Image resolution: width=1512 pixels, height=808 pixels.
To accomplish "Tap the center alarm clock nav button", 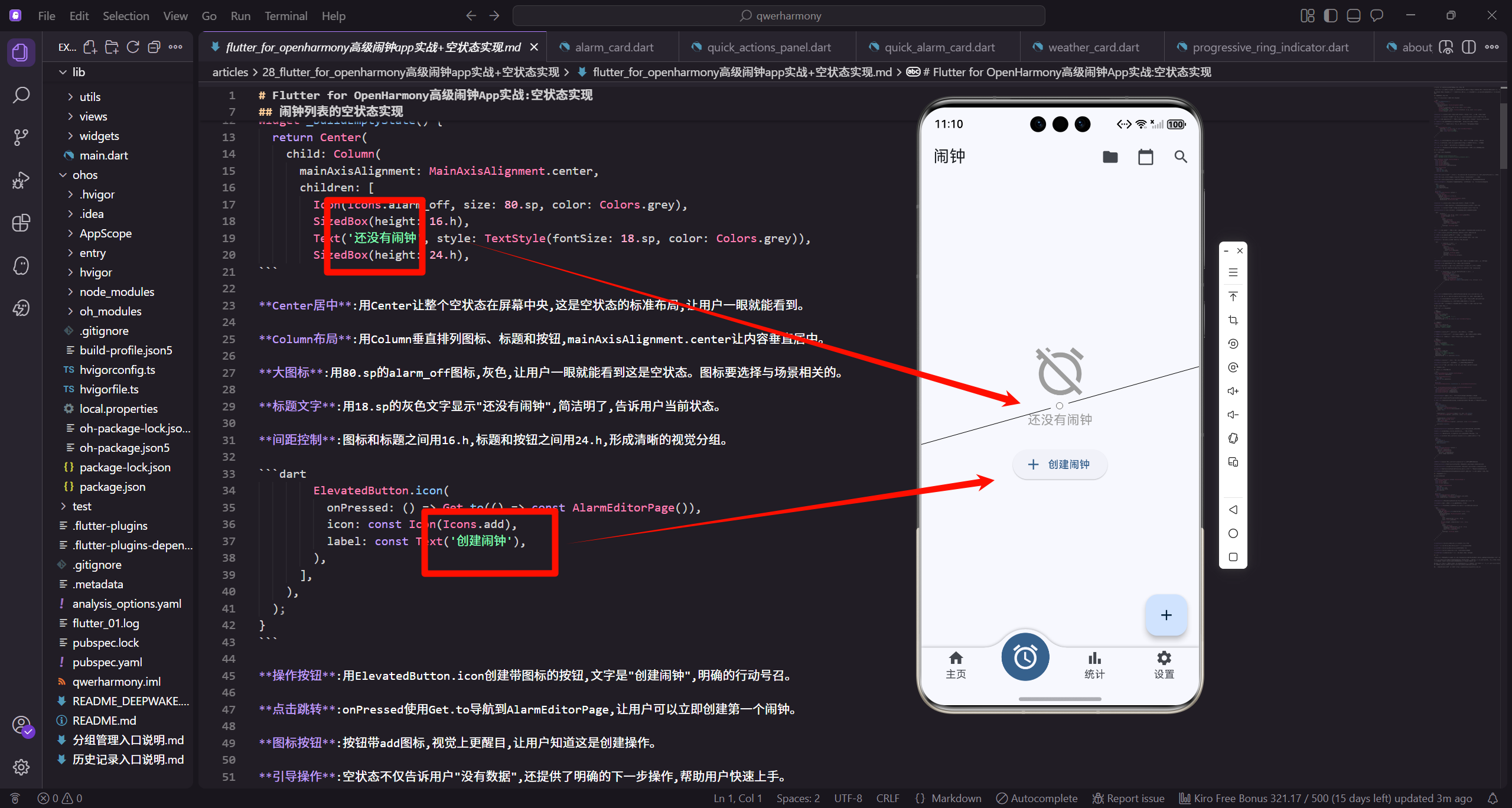I will (1025, 657).
